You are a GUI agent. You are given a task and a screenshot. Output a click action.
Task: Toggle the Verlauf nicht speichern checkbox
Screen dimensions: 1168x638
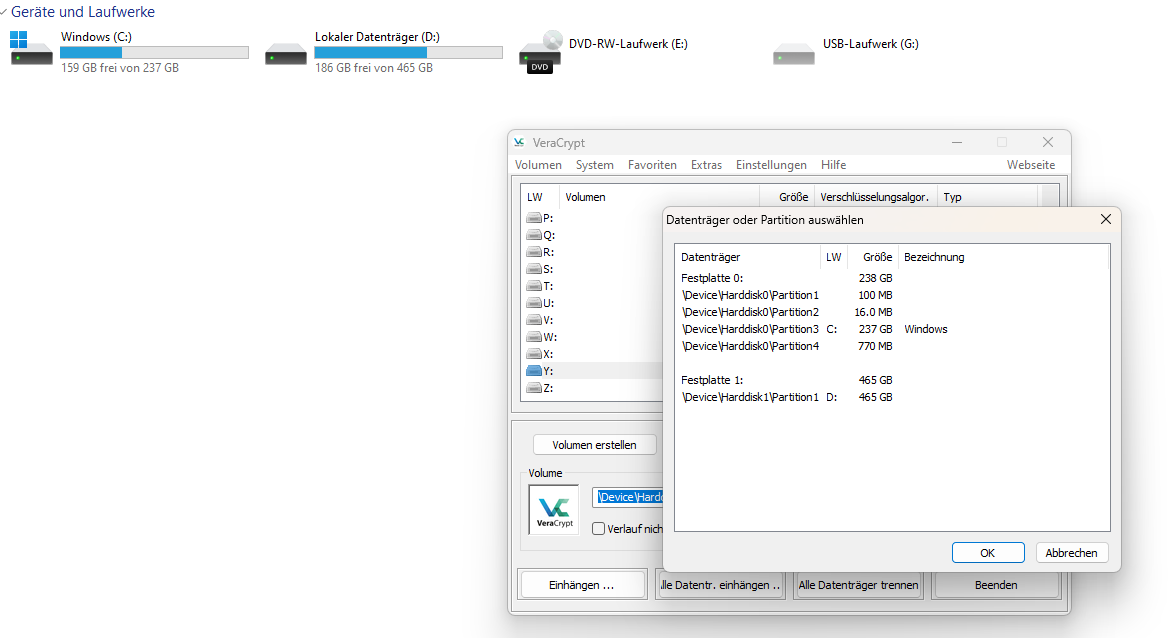598,528
